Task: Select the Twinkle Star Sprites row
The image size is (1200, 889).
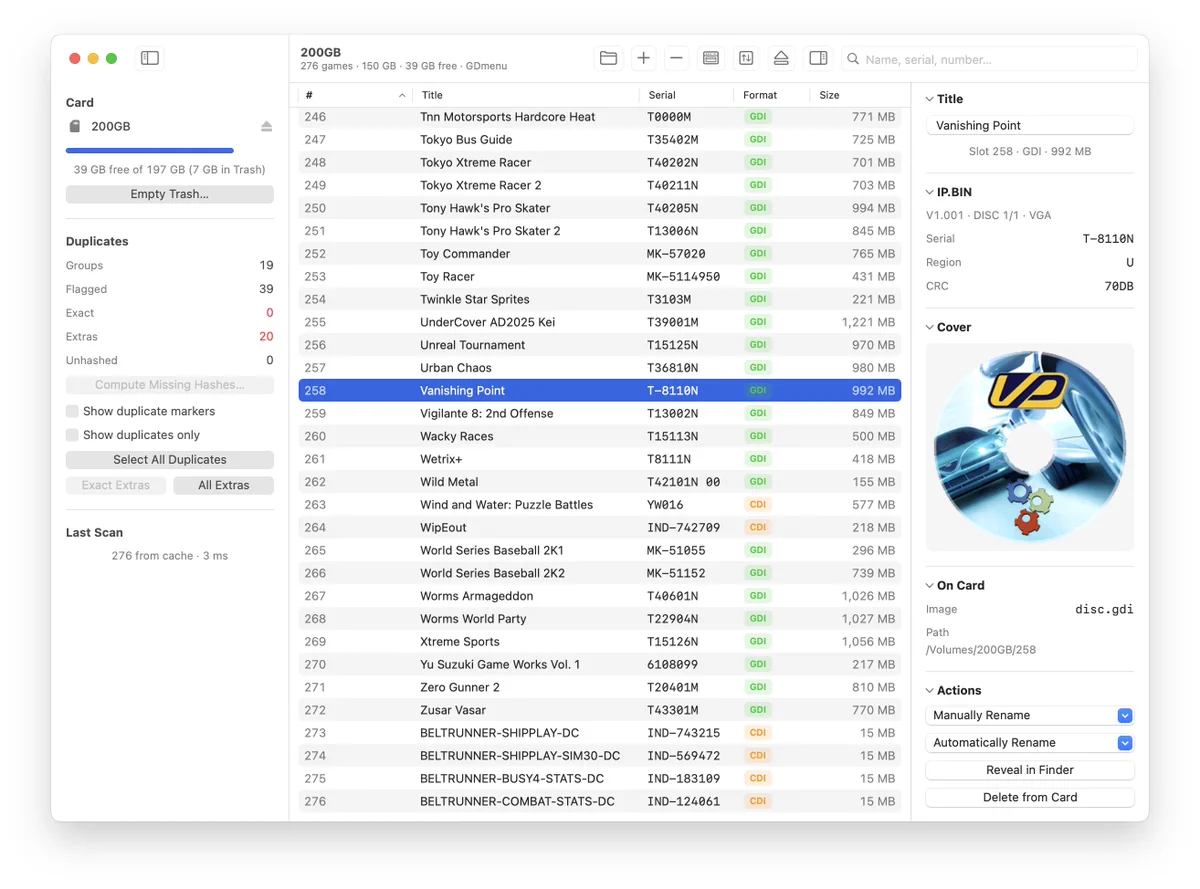Action: 600,299
